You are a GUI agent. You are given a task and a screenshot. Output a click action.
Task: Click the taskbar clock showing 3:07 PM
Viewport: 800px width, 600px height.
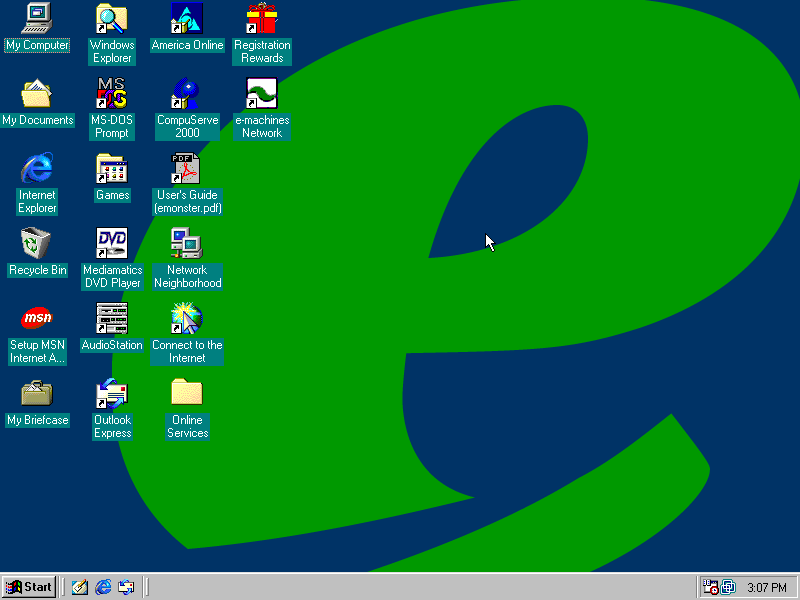click(767, 587)
